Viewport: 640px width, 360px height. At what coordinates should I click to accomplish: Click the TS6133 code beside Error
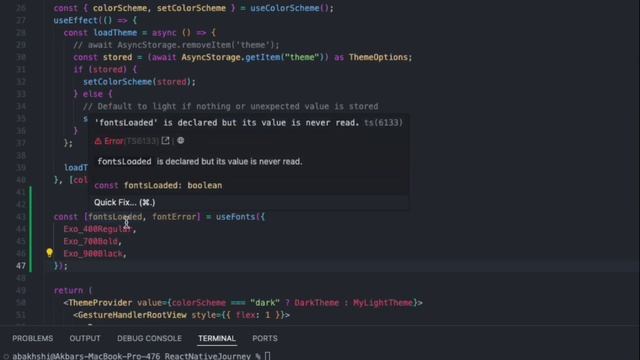(x=141, y=141)
